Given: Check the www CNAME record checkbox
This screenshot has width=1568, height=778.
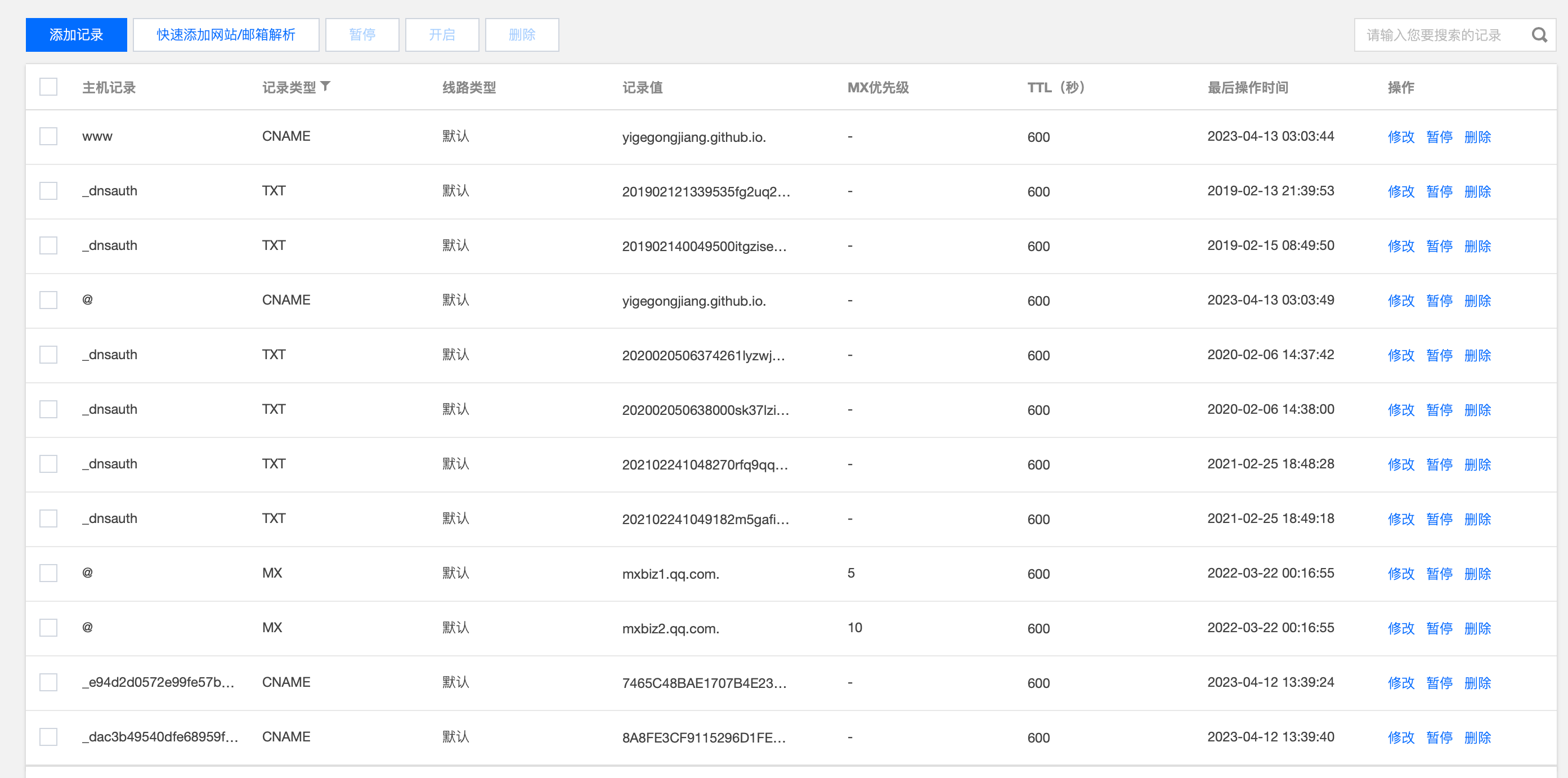Looking at the screenshot, I should coord(48,136).
